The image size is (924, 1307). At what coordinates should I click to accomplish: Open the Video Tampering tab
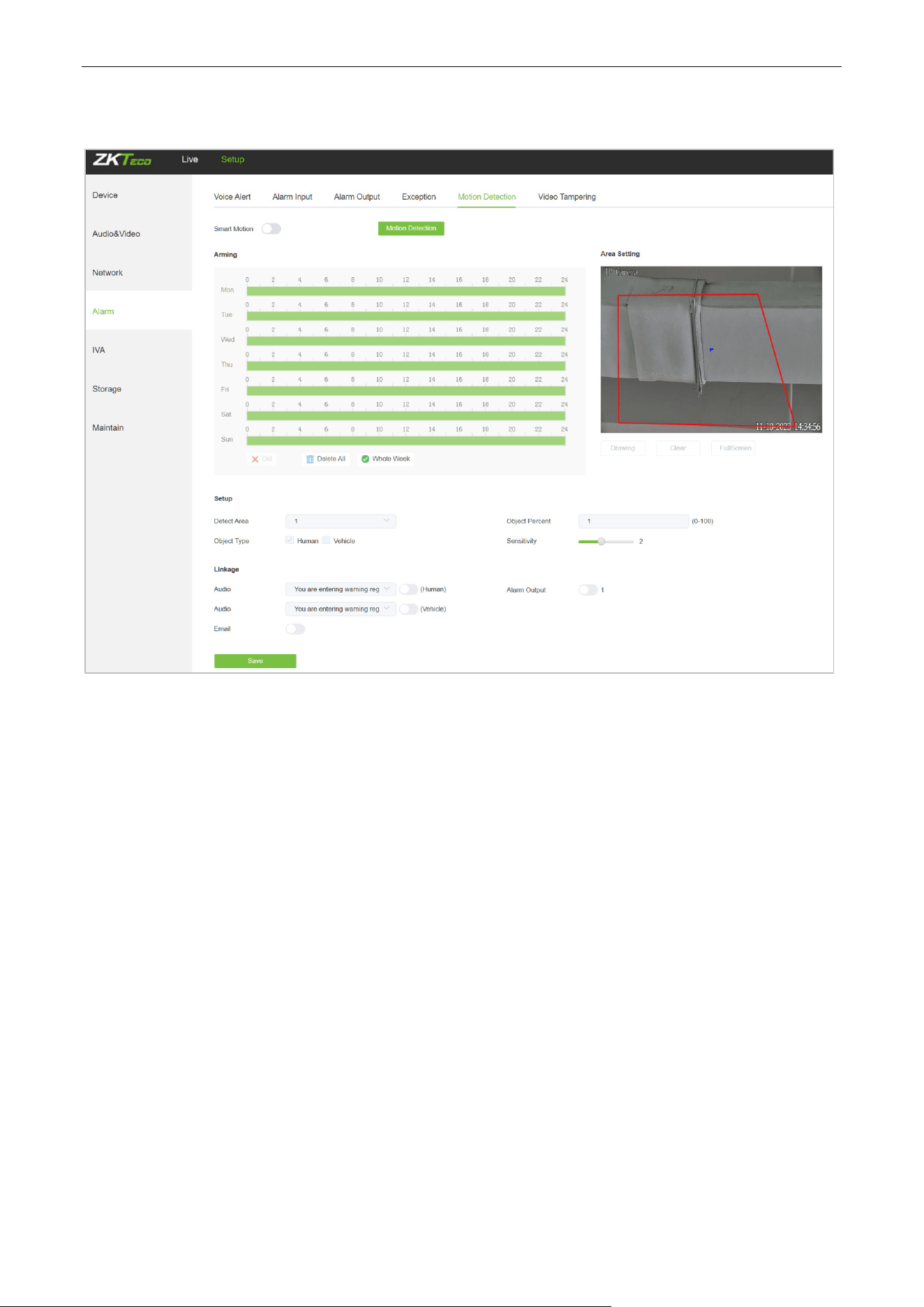(567, 197)
